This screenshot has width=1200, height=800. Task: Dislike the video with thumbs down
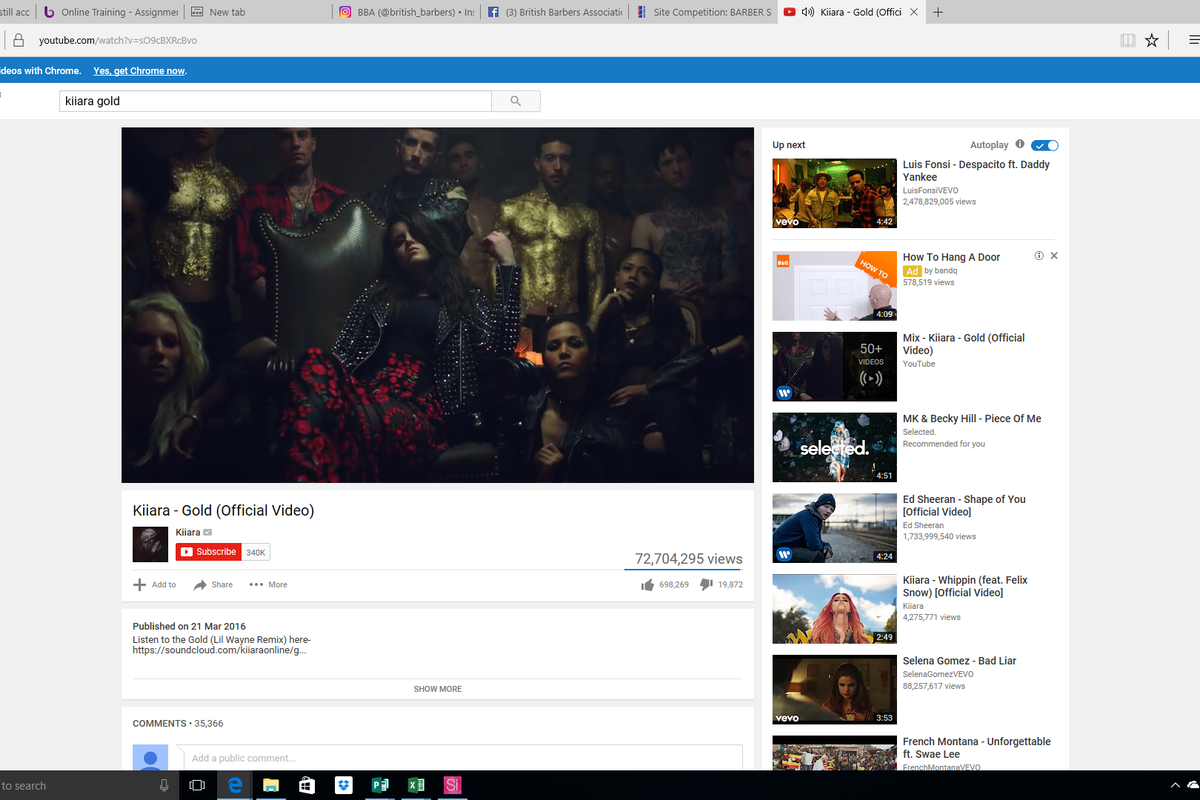click(x=706, y=585)
